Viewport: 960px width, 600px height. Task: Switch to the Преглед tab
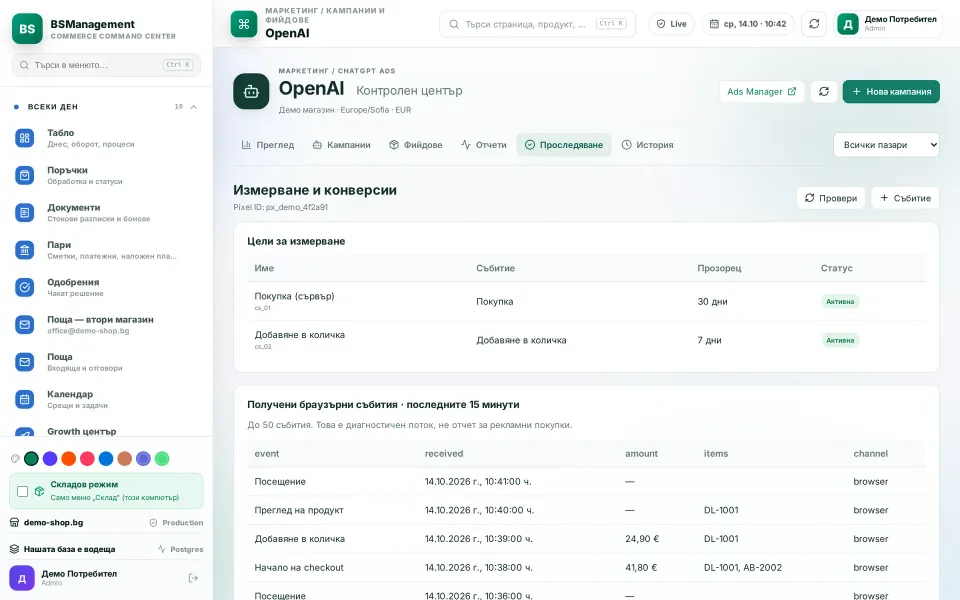coord(268,145)
